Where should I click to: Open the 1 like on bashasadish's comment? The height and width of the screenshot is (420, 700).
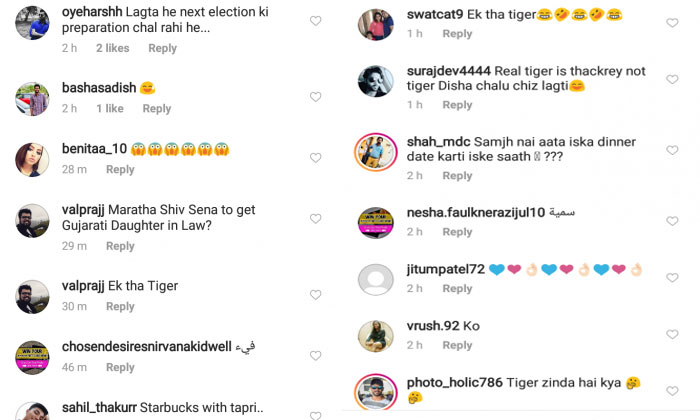110,109
